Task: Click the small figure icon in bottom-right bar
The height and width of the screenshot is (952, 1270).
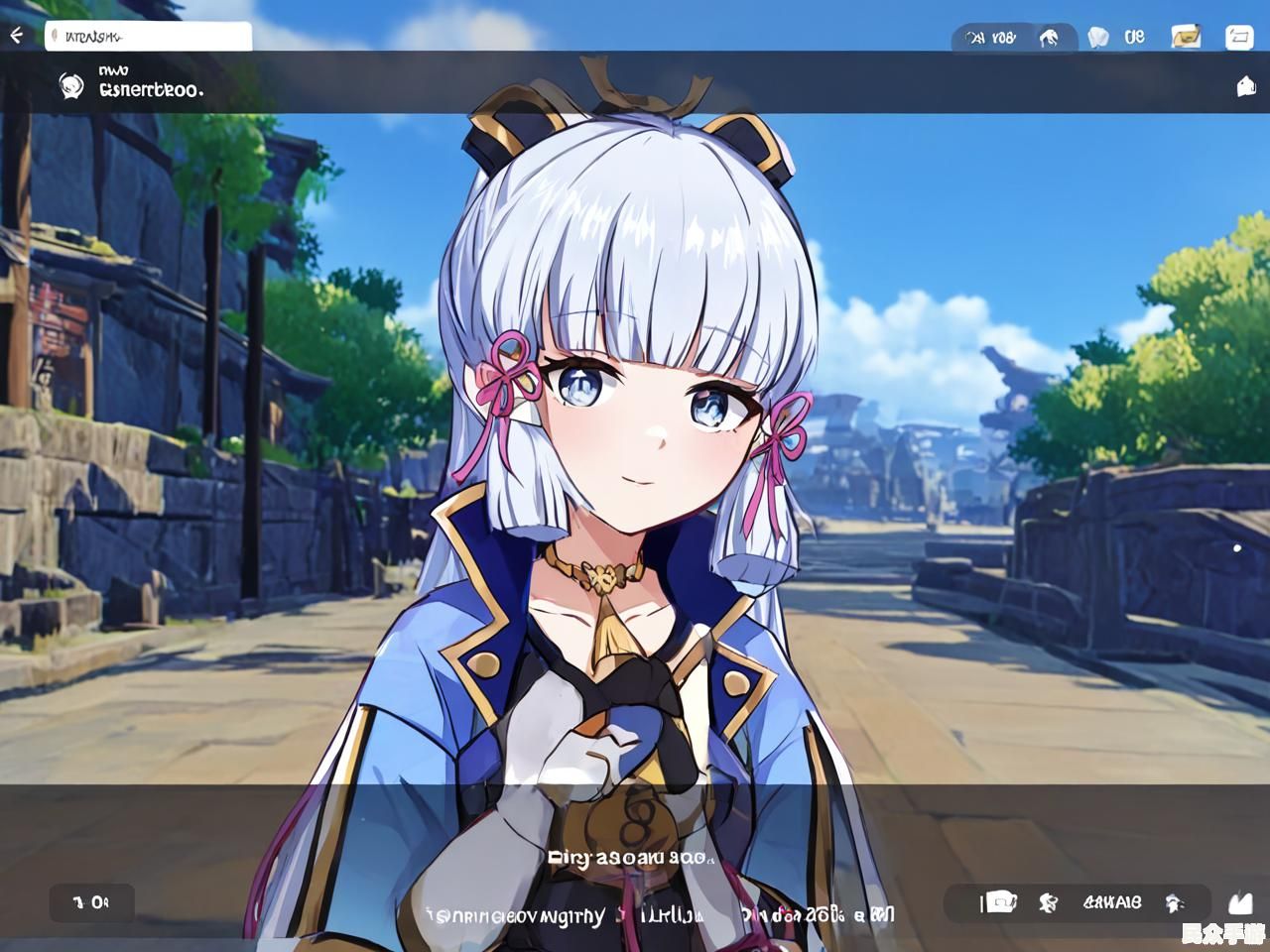Action: tap(1175, 902)
